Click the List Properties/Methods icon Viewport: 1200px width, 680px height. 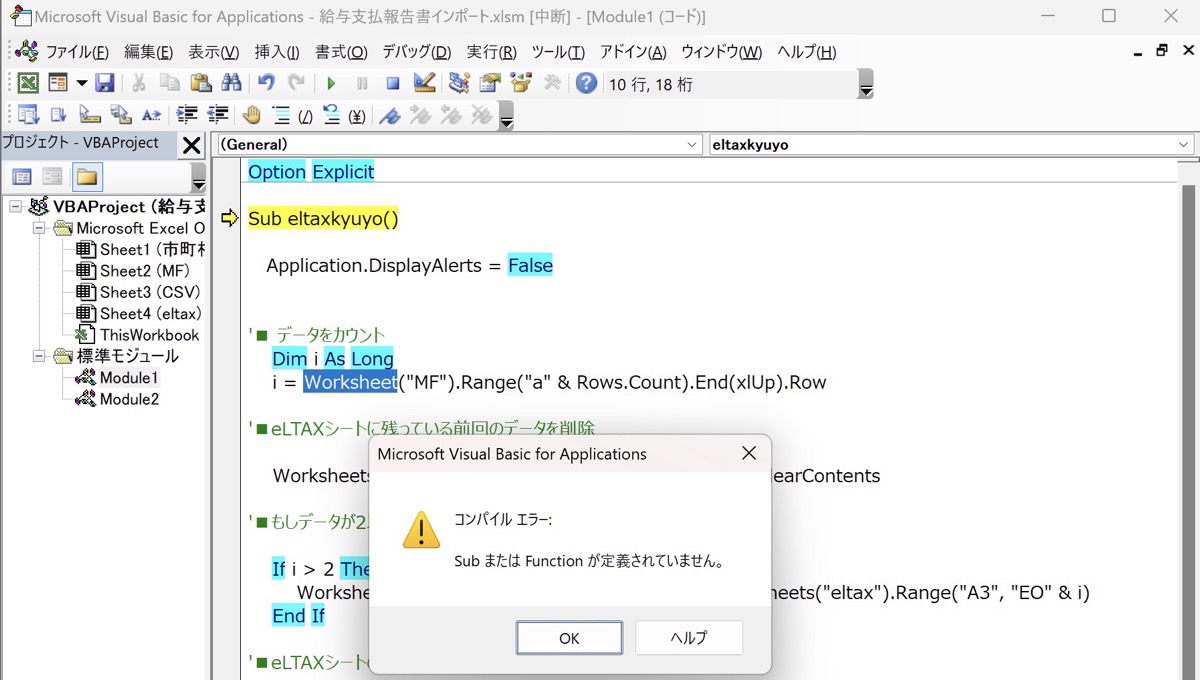(x=28, y=115)
